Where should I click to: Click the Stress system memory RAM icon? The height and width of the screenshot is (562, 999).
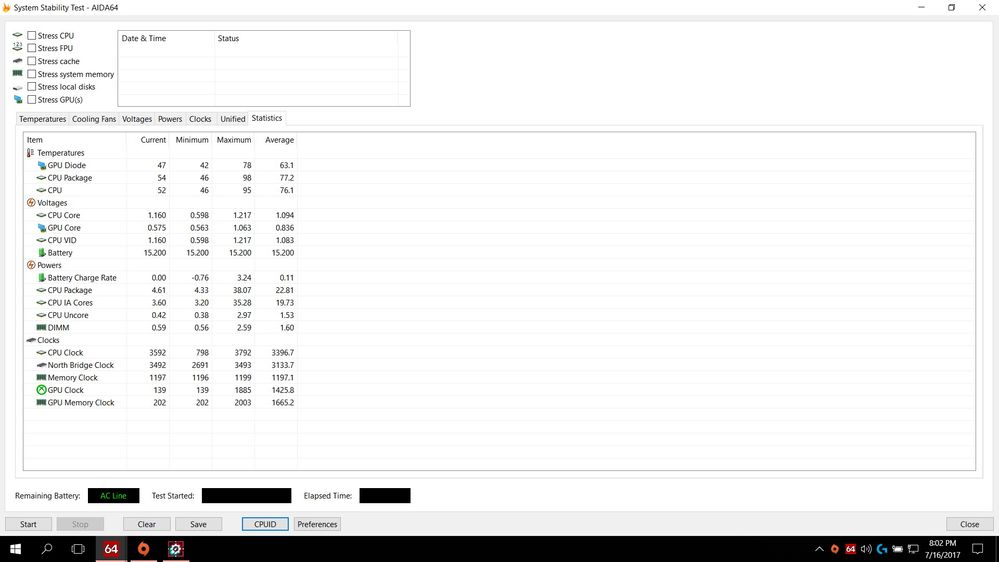pyautogui.click(x=17, y=73)
